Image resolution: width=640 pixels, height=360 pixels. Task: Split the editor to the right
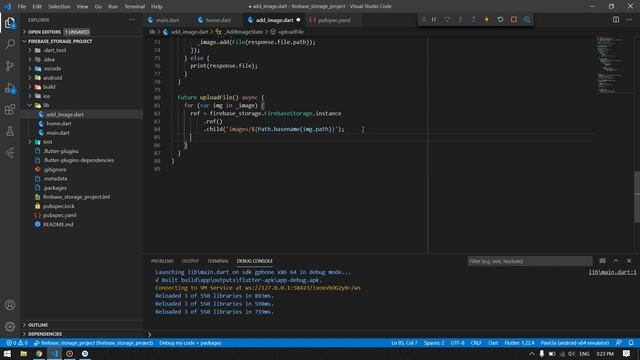tap(616, 20)
